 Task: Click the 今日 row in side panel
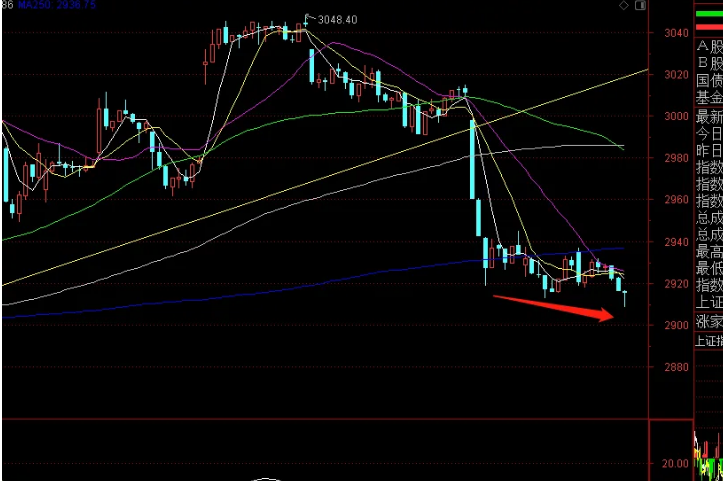coord(709,134)
